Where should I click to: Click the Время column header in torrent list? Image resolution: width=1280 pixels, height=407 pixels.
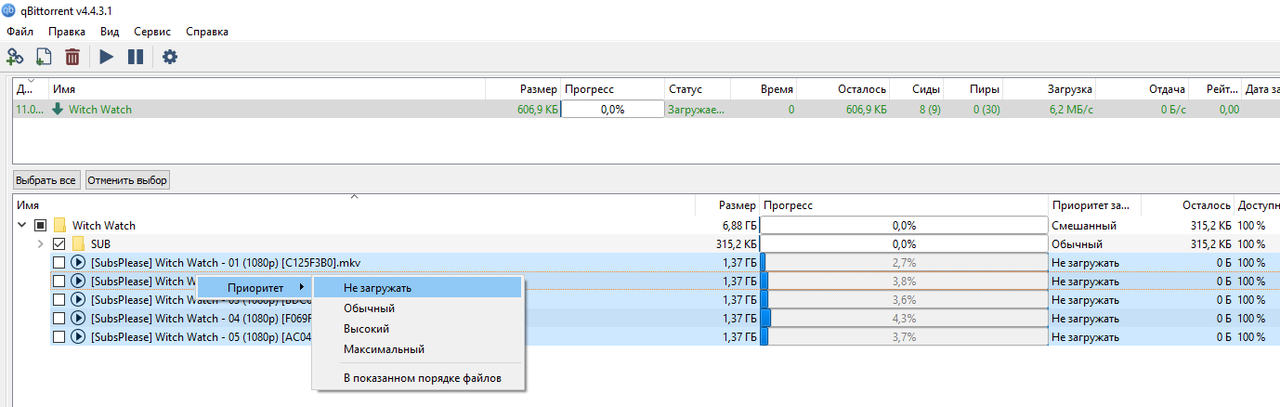tap(764, 89)
